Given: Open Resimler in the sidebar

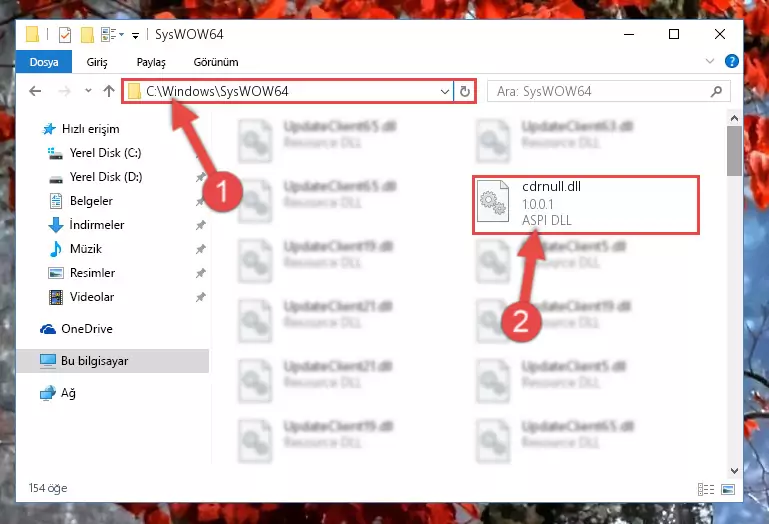Looking at the screenshot, I should [x=92, y=273].
